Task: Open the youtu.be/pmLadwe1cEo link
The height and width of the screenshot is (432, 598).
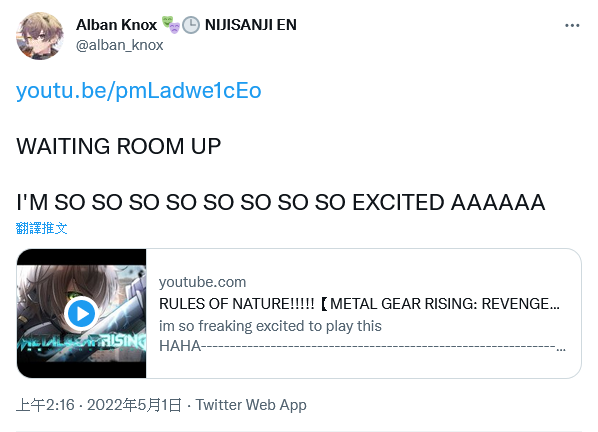Action: 138,91
